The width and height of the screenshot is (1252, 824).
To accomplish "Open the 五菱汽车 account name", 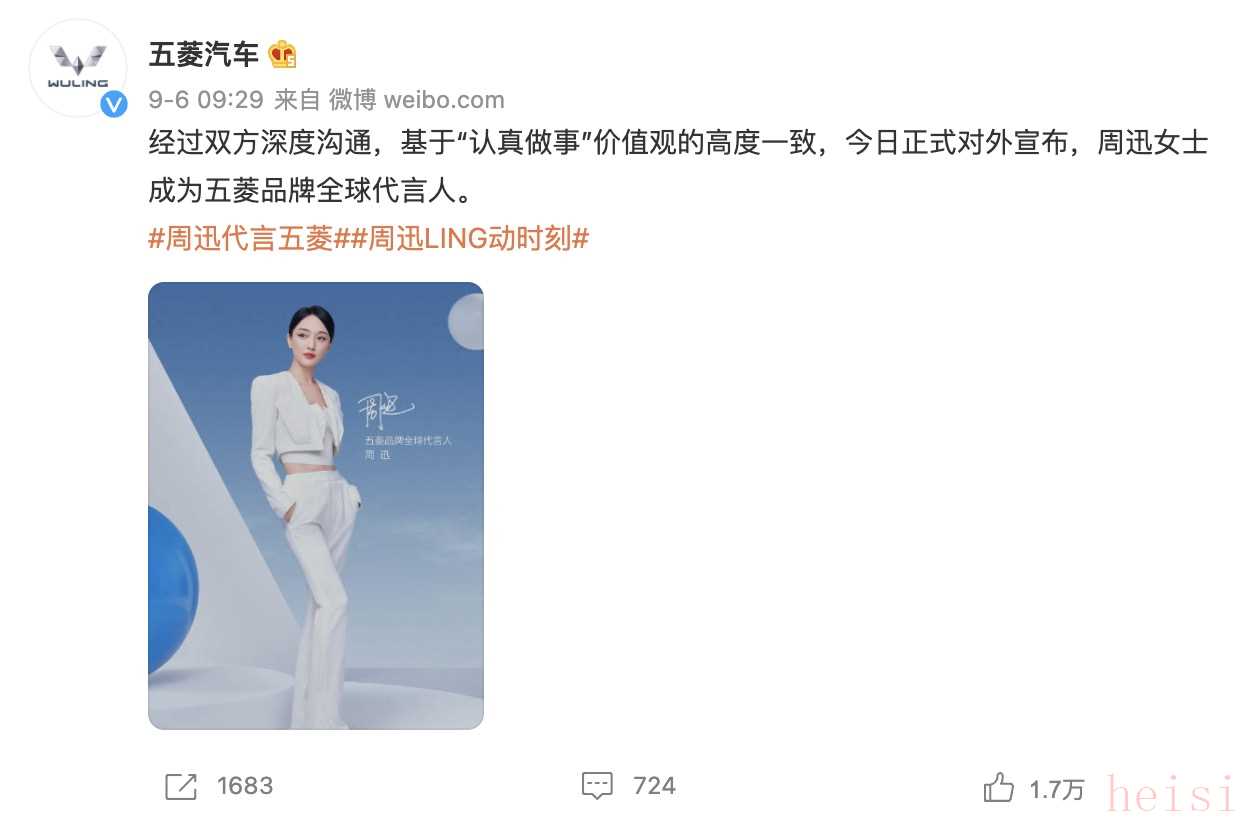I will (x=204, y=54).
